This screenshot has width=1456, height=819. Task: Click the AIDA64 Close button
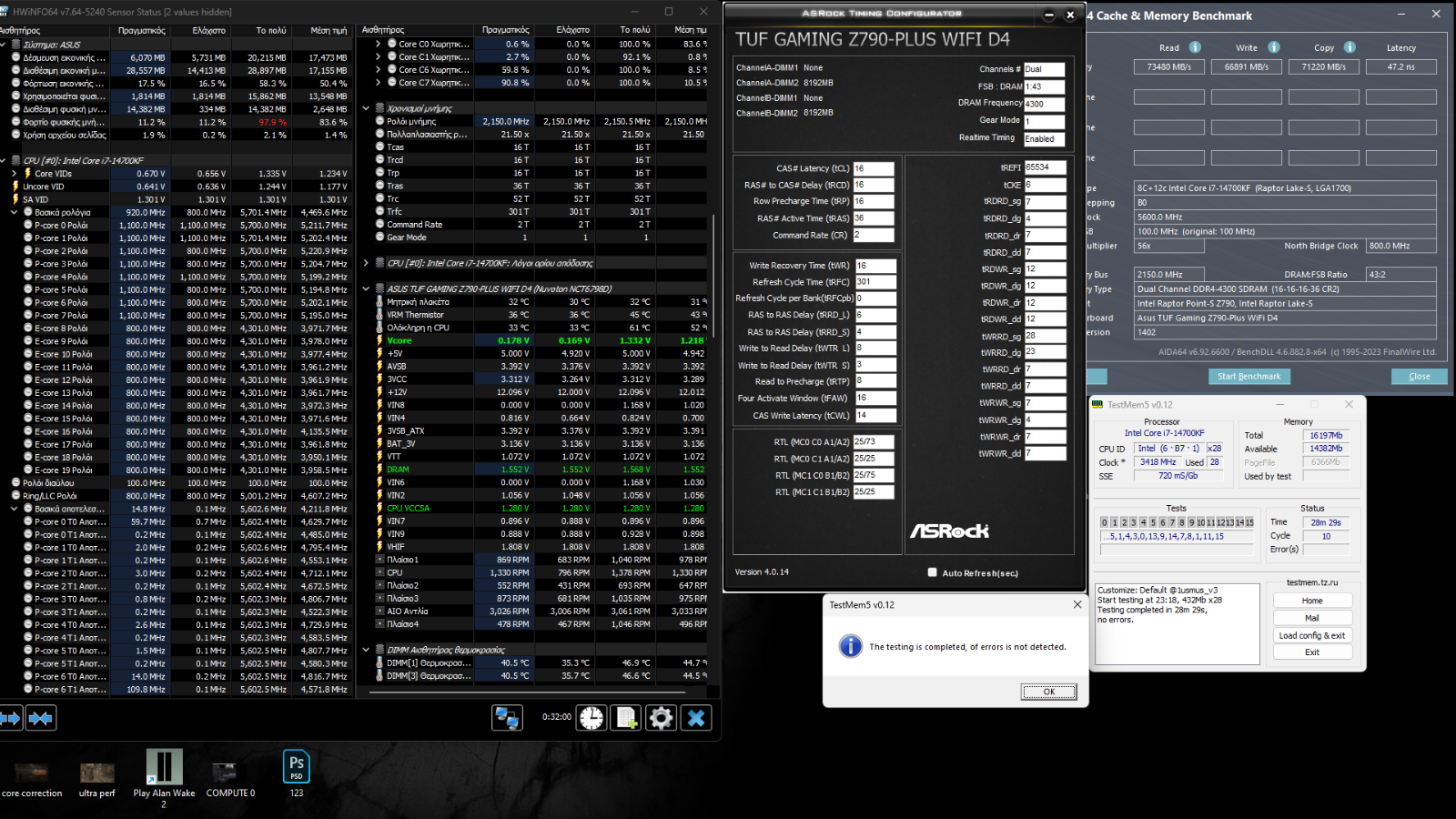click(x=1419, y=376)
